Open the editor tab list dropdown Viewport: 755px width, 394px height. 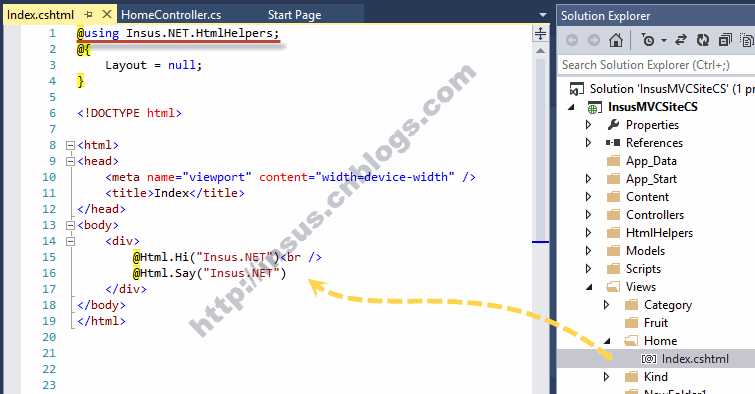[543, 15]
